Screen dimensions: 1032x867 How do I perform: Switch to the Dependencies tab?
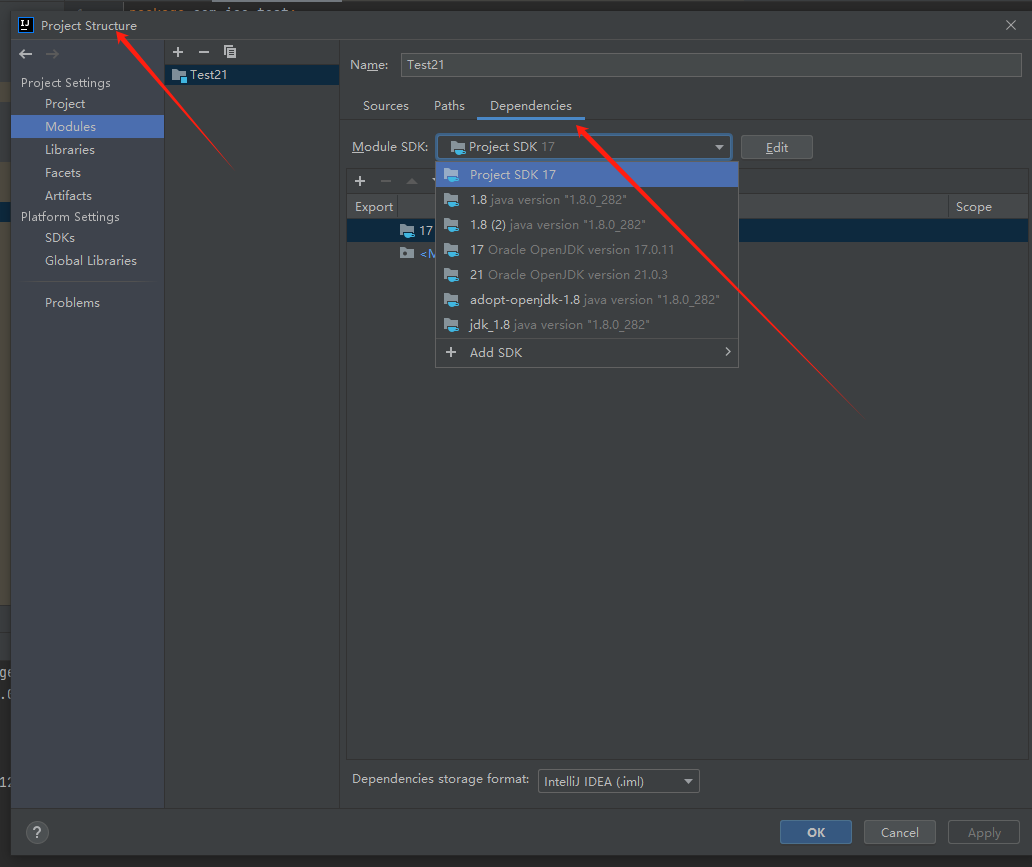530,106
